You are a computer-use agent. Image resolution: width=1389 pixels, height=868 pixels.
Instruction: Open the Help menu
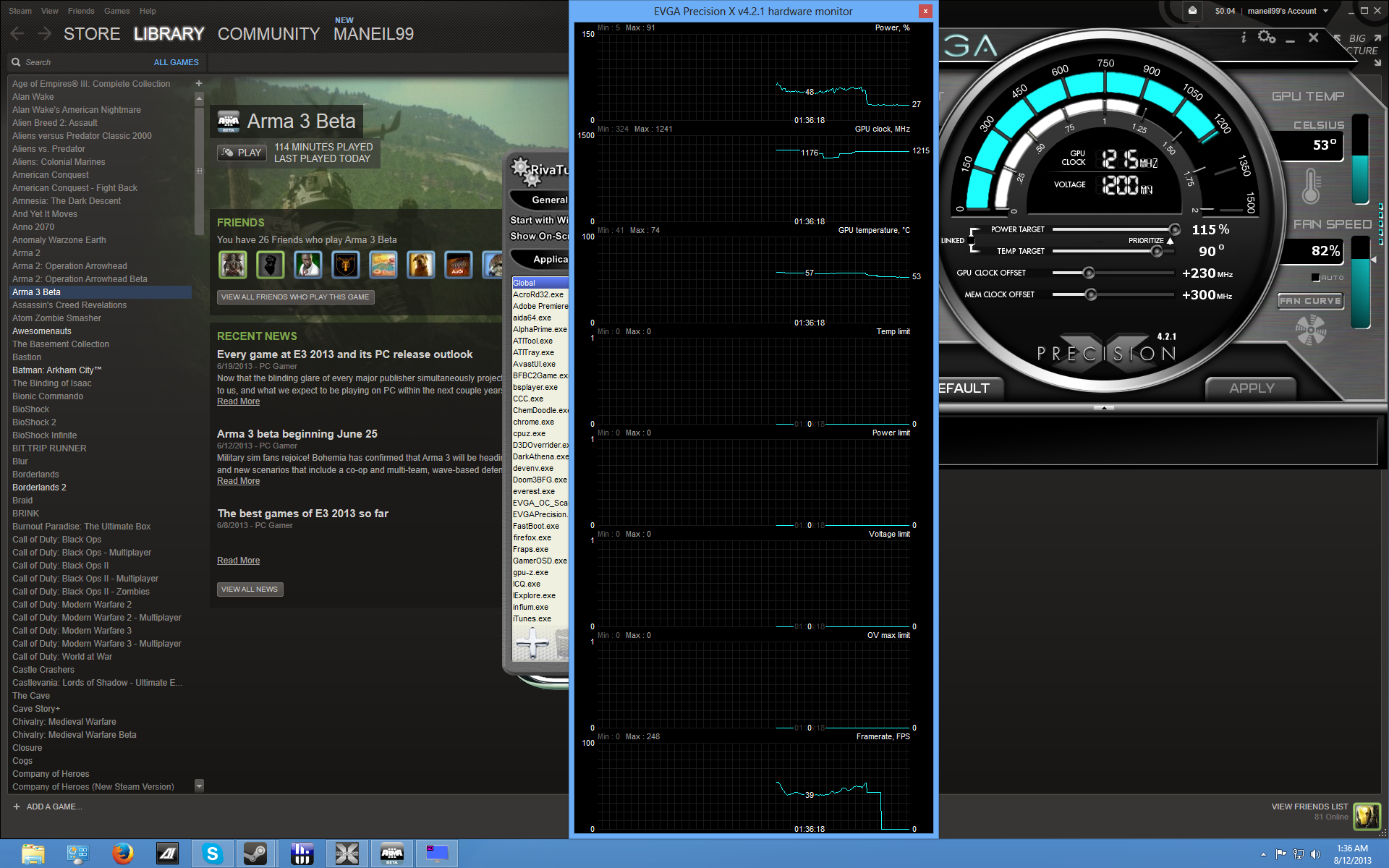point(148,11)
